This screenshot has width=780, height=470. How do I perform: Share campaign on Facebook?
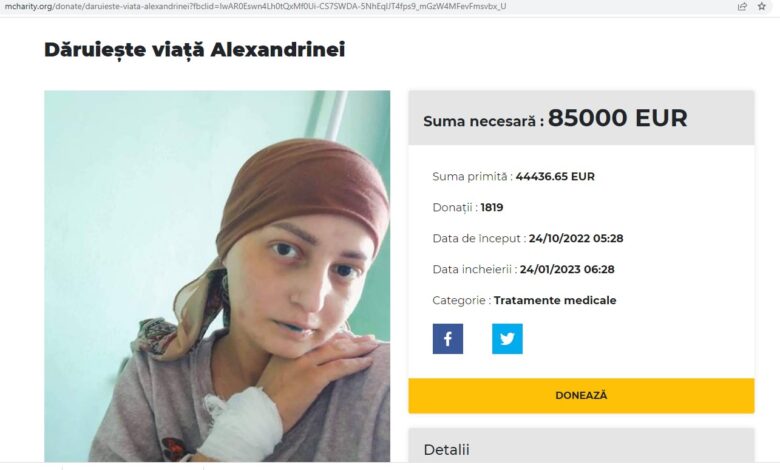(x=448, y=339)
